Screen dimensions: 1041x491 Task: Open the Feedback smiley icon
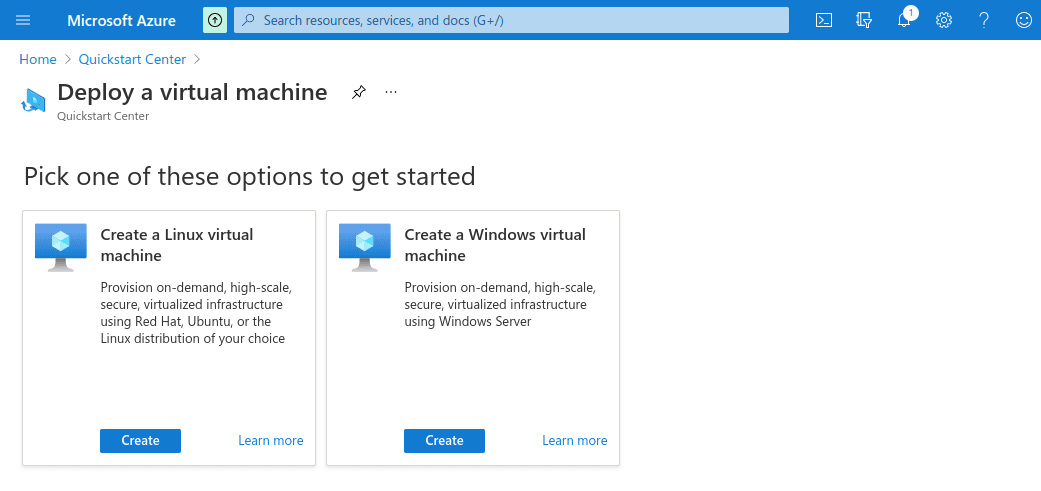tap(1024, 20)
